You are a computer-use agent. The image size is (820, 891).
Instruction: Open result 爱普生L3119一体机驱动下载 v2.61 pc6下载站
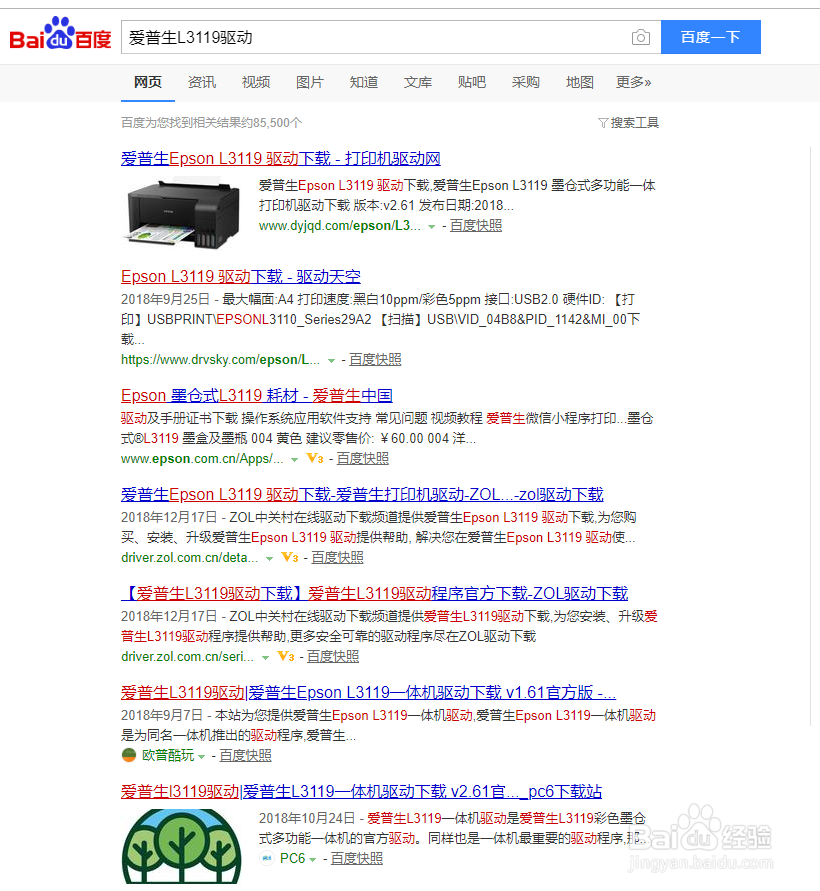[361, 792]
